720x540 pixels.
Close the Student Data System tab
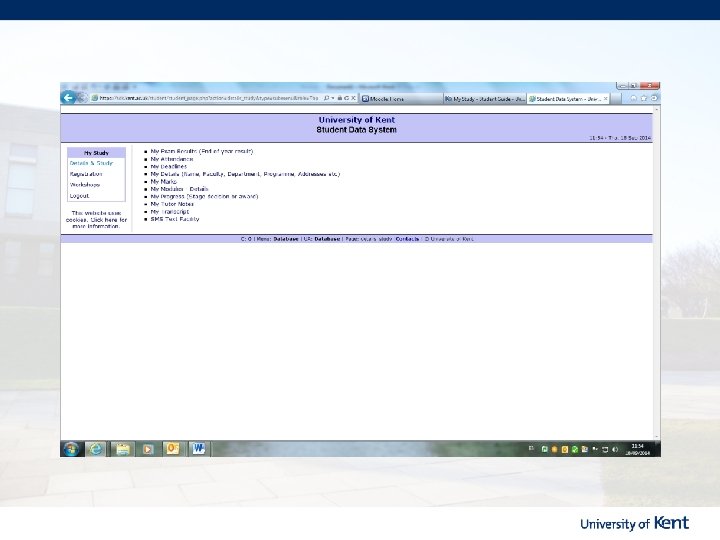[606, 99]
